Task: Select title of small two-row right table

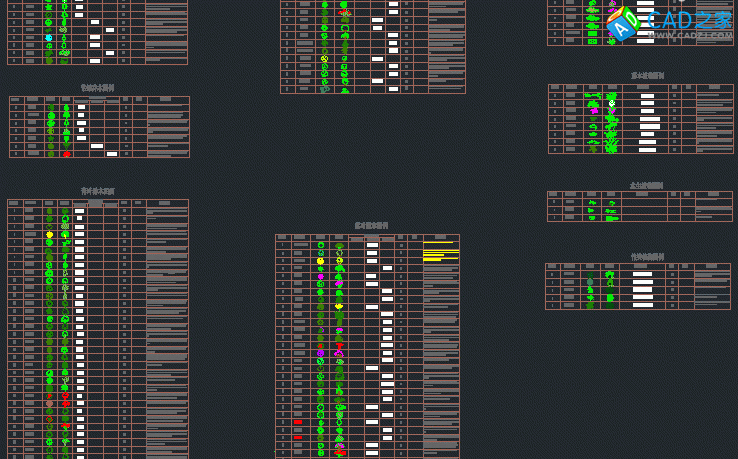Action: pos(647,185)
